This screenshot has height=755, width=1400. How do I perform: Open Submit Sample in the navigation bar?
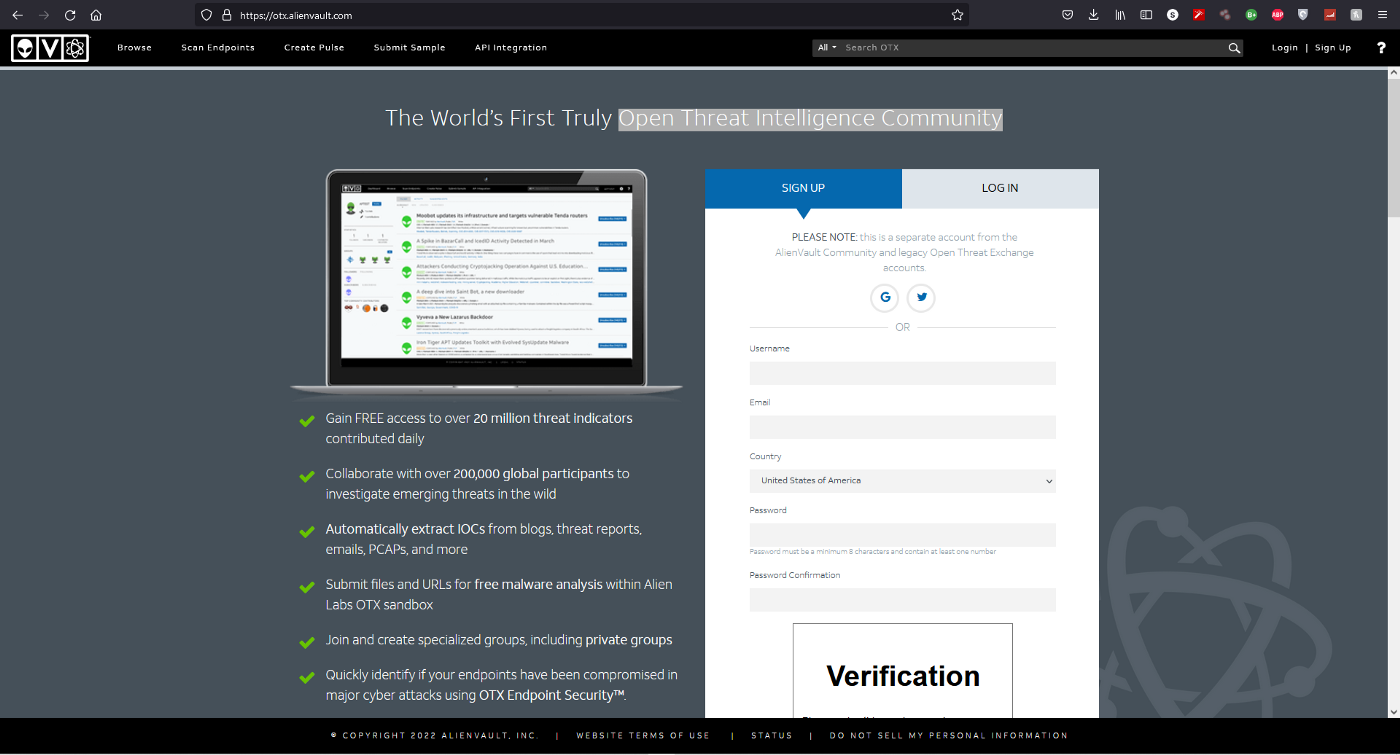409,48
